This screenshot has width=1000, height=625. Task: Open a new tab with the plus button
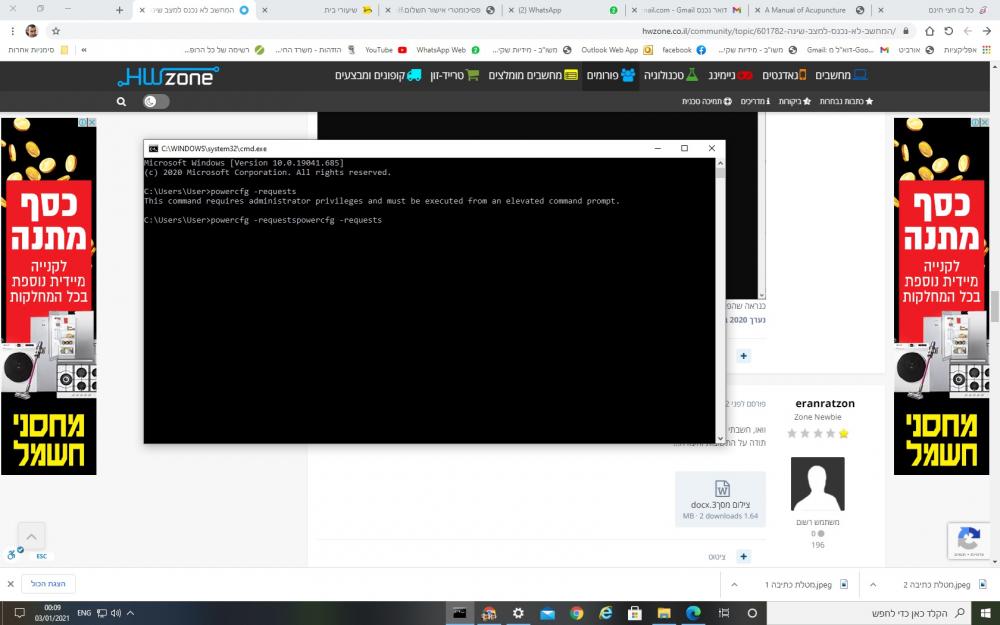tap(119, 10)
